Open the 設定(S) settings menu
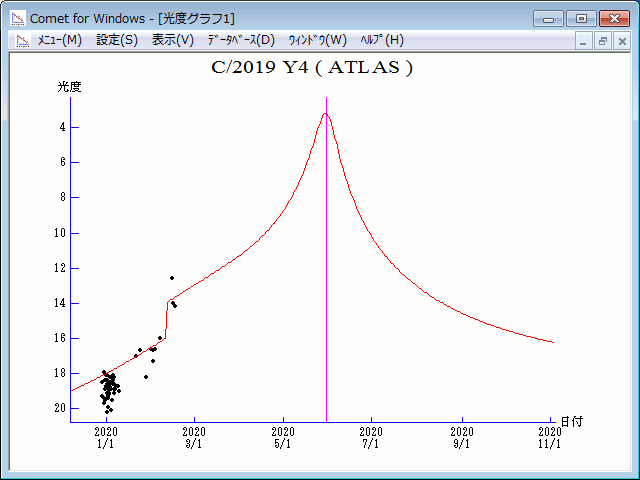Viewport: 640px width, 480px height. (117, 40)
